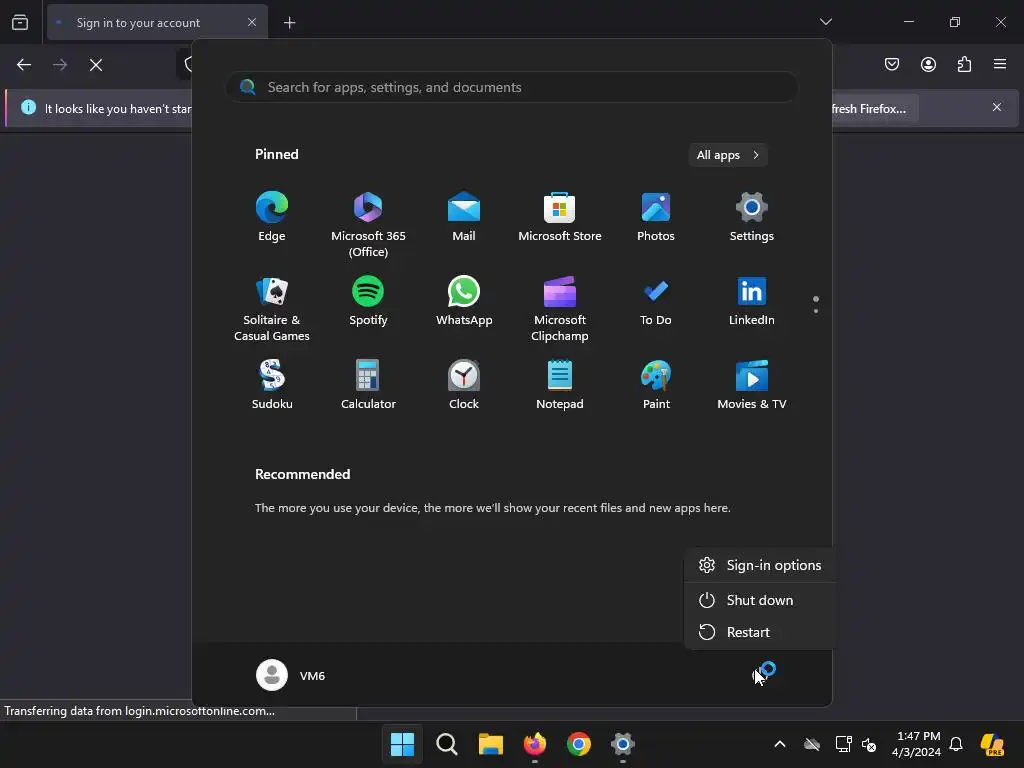
Task: Select the 'Sign in to your account' tab
Action: 157,23
